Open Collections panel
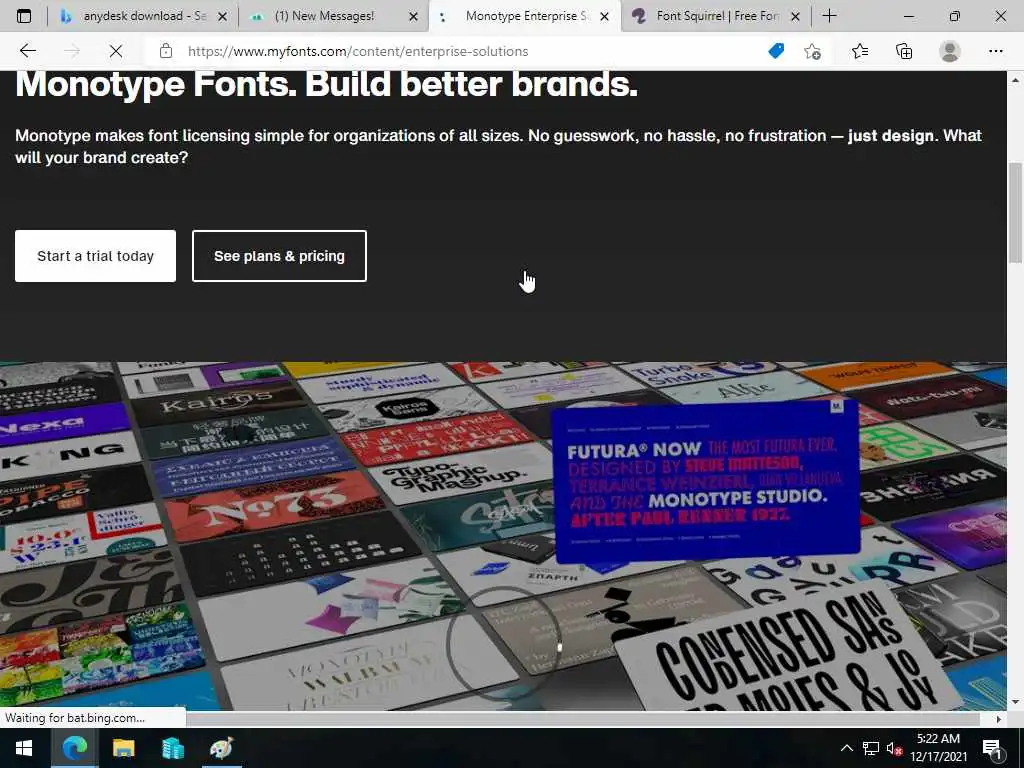The width and height of the screenshot is (1024, 768). point(904,51)
